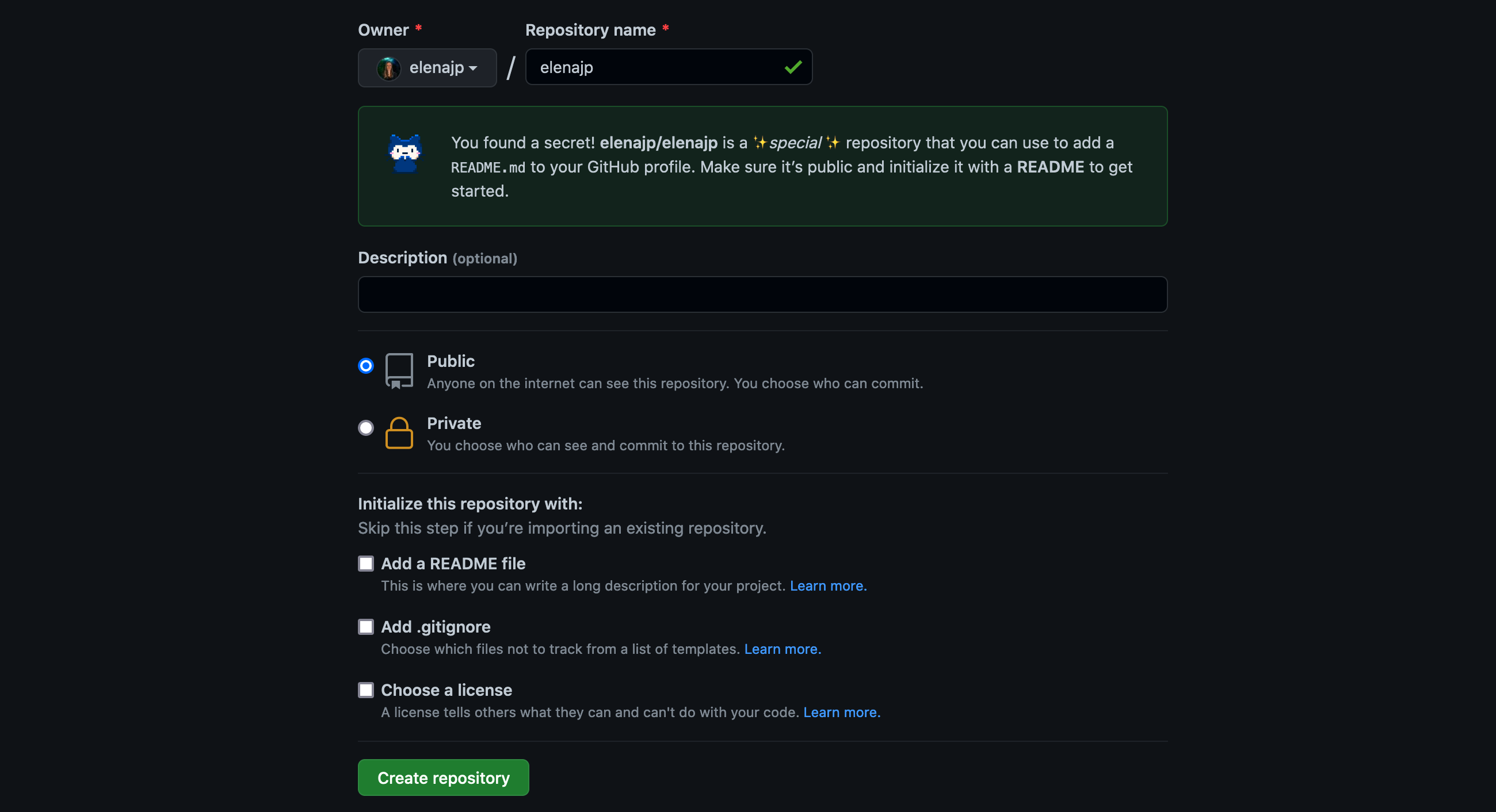The width and height of the screenshot is (1496, 812).
Task: Click the Repository name input field
Action: coord(657,67)
